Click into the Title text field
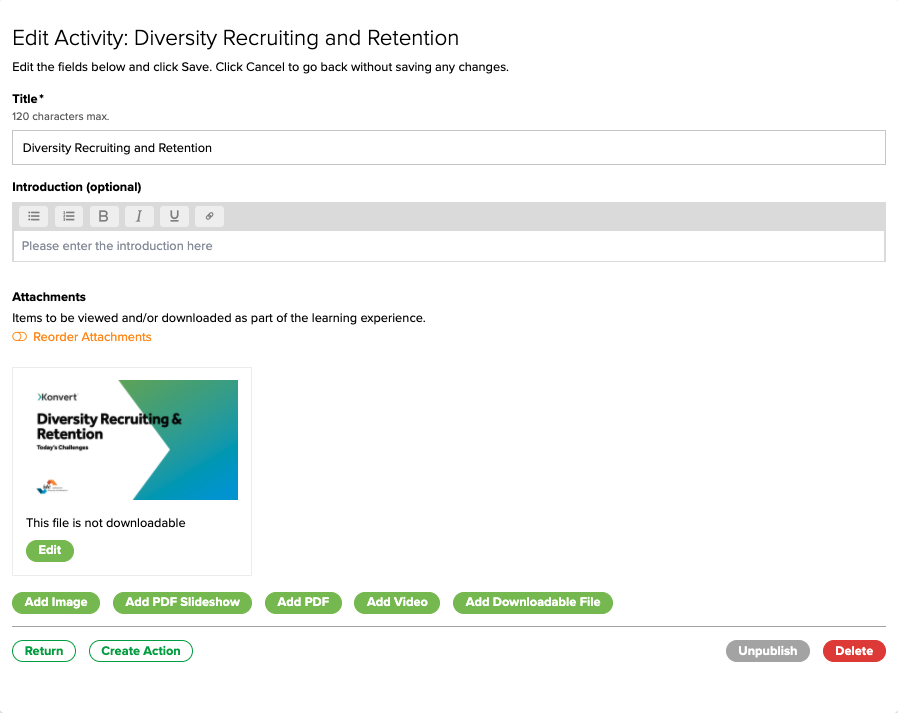This screenshot has height=713, width=898. pos(448,148)
